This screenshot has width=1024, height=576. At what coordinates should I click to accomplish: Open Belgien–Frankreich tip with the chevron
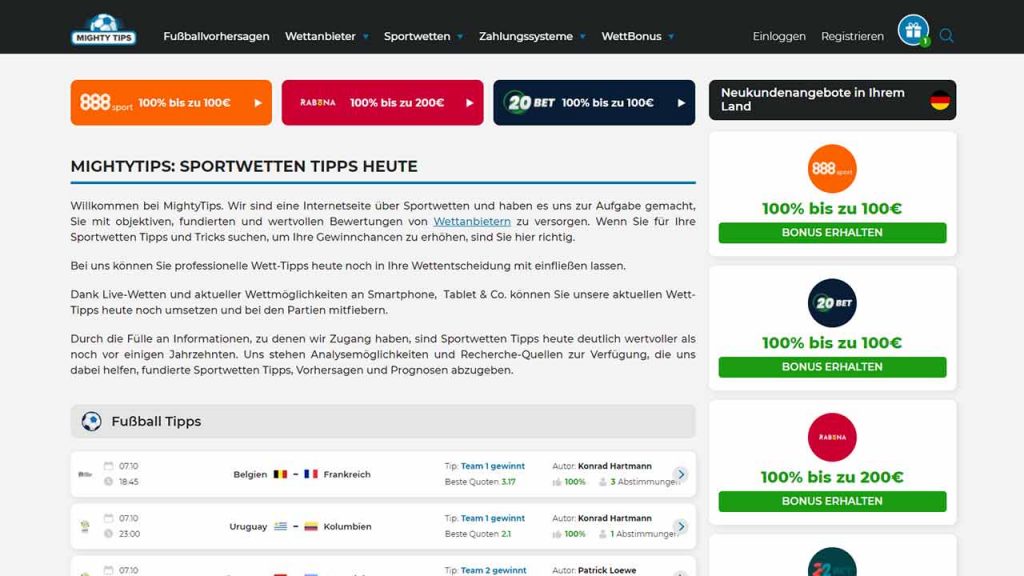tap(681, 474)
